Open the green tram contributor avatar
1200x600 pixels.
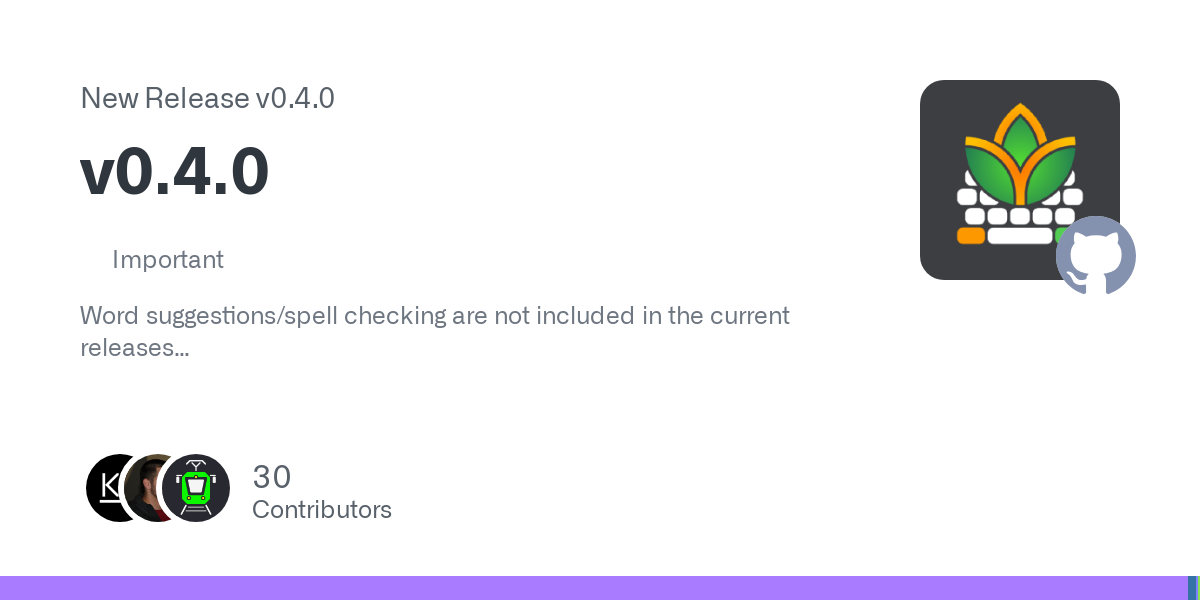(196, 488)
